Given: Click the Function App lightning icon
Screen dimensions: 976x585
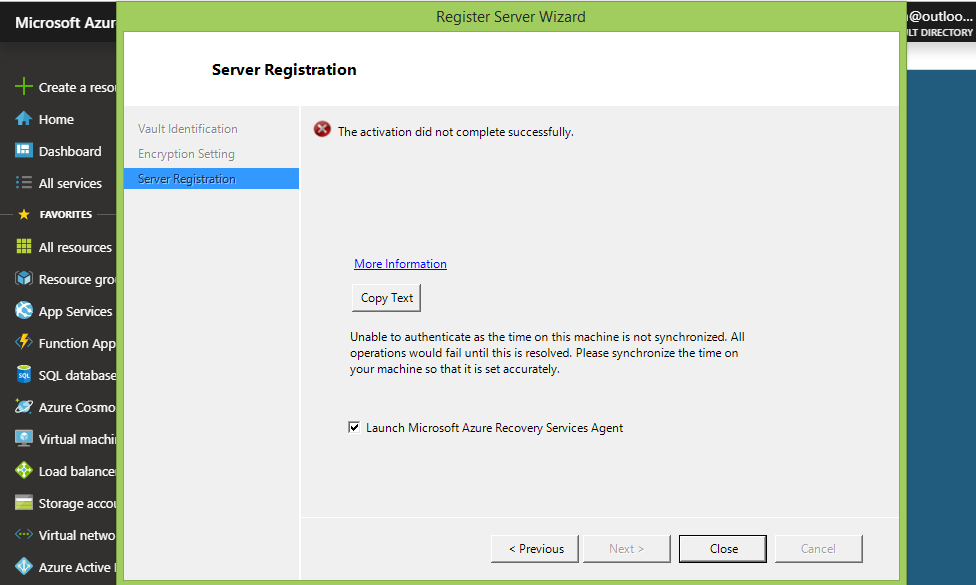Looking at the screenshot, I should coord(24,342).
